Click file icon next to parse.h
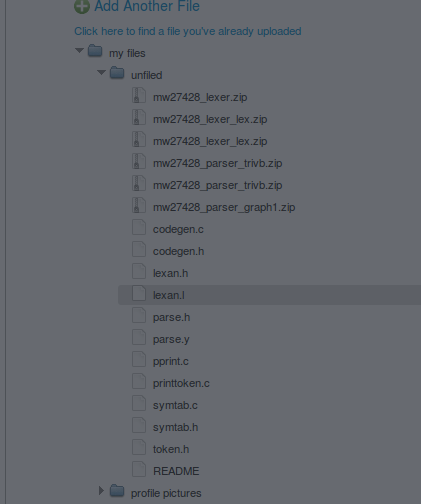 tap(139, 315)
